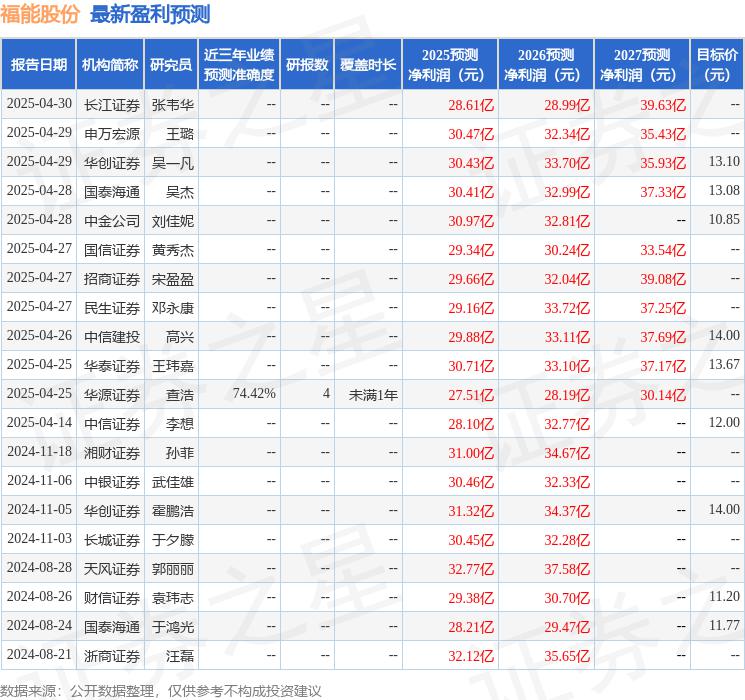Select the 2026预测净利润 column header
745x700 pixels.
tap(546, 64)
